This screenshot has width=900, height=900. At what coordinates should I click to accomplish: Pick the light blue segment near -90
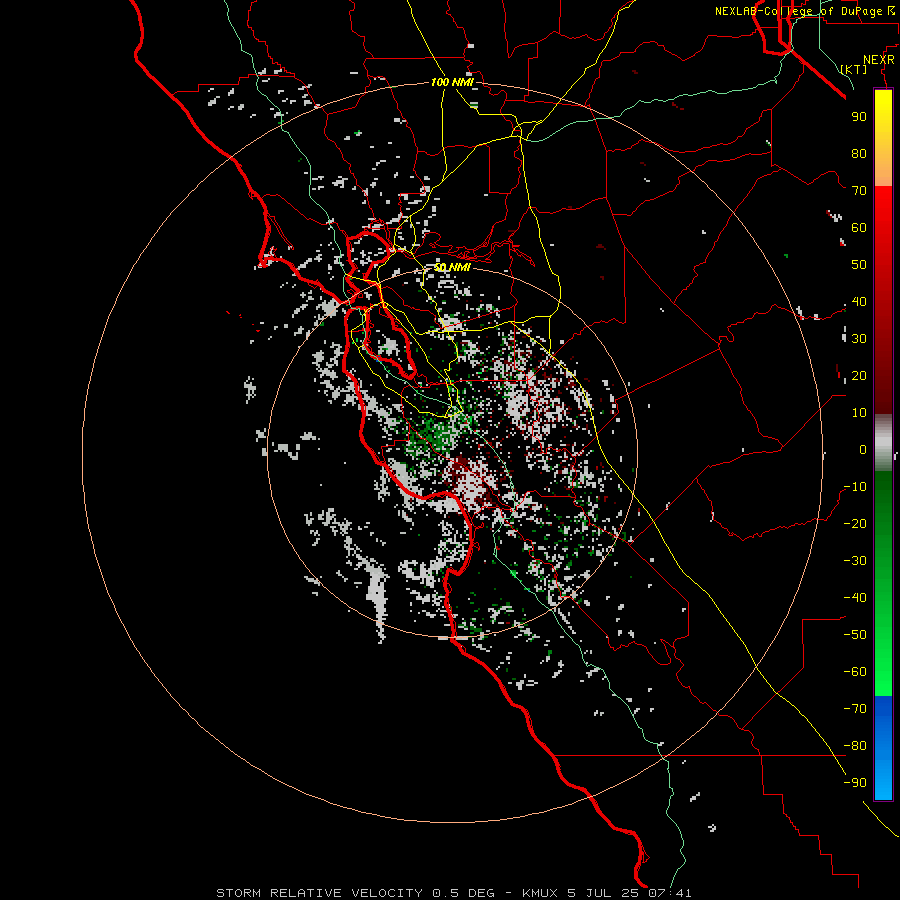883,781
